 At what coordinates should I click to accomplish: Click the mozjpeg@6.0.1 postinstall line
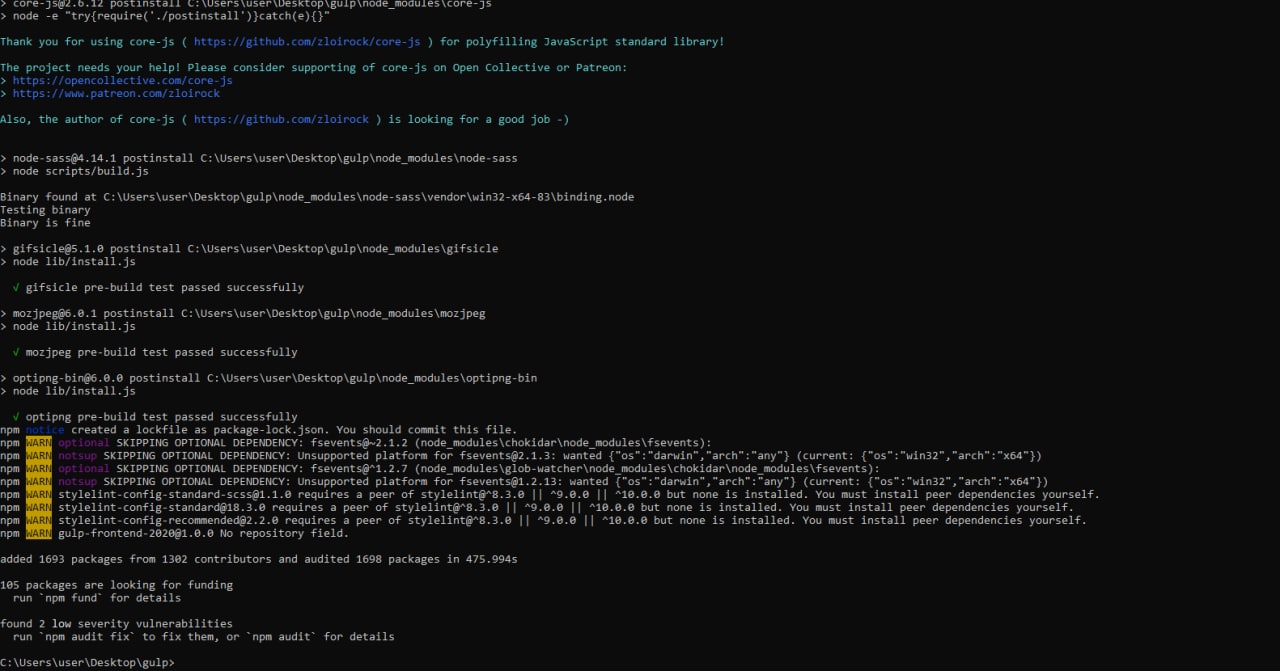click(243, 314)
